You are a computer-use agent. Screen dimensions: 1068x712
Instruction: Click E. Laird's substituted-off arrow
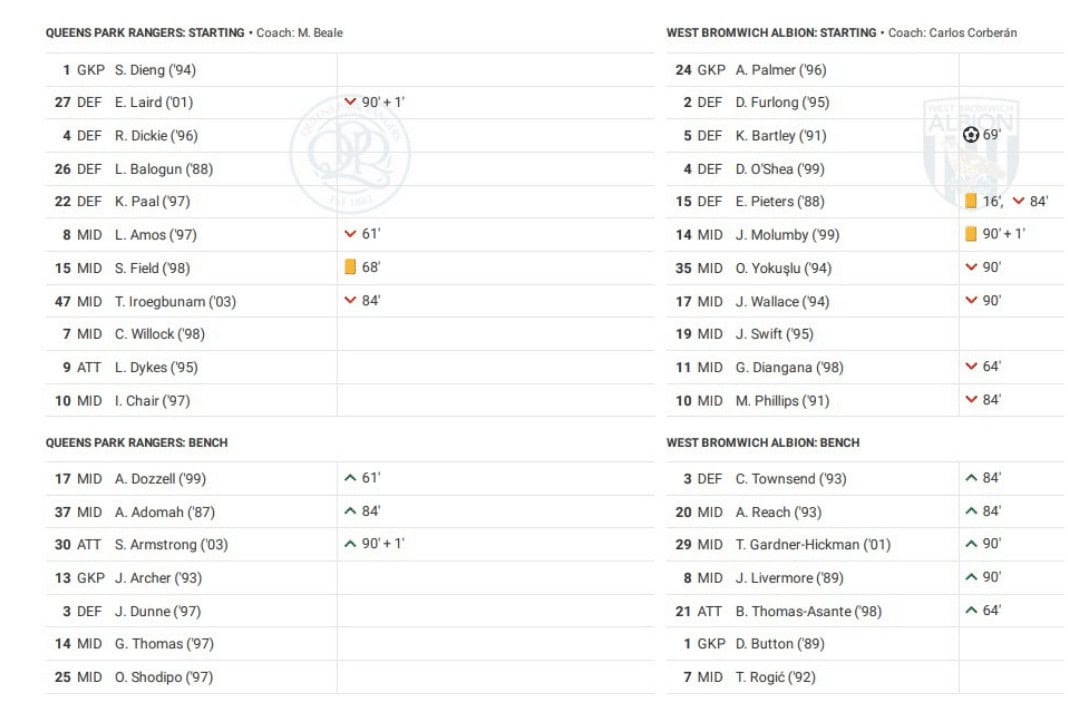click(x=350, y=102)
